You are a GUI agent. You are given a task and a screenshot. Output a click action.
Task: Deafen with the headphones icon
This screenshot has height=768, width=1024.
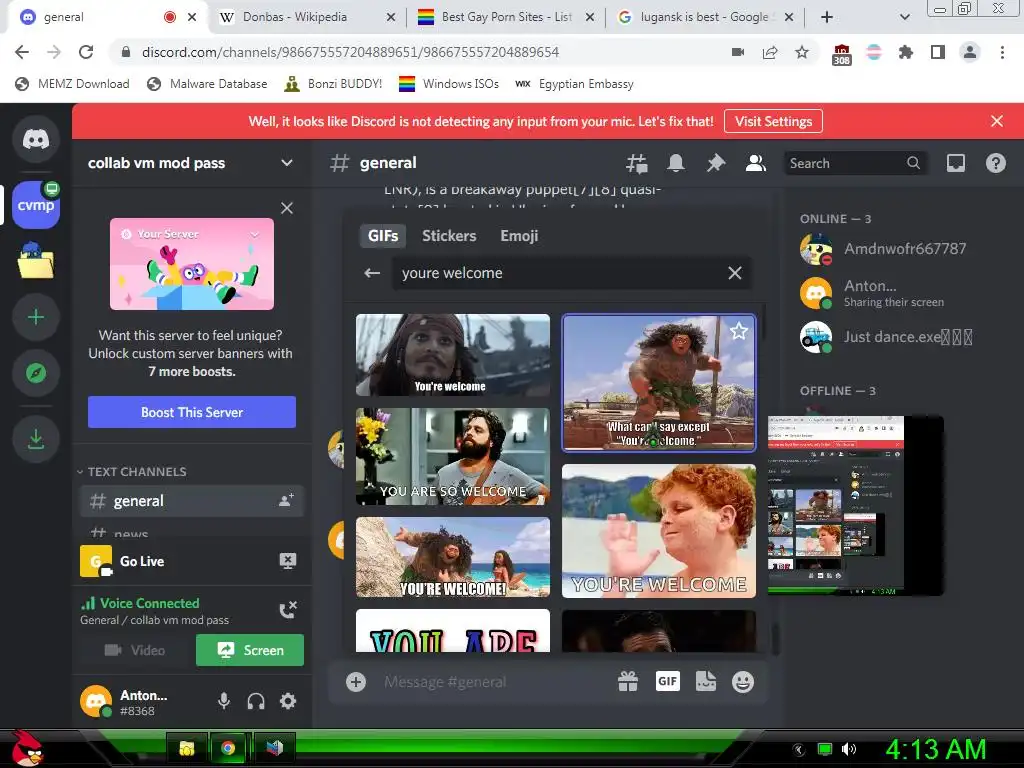pyautogui.click(x=256, y=701)
